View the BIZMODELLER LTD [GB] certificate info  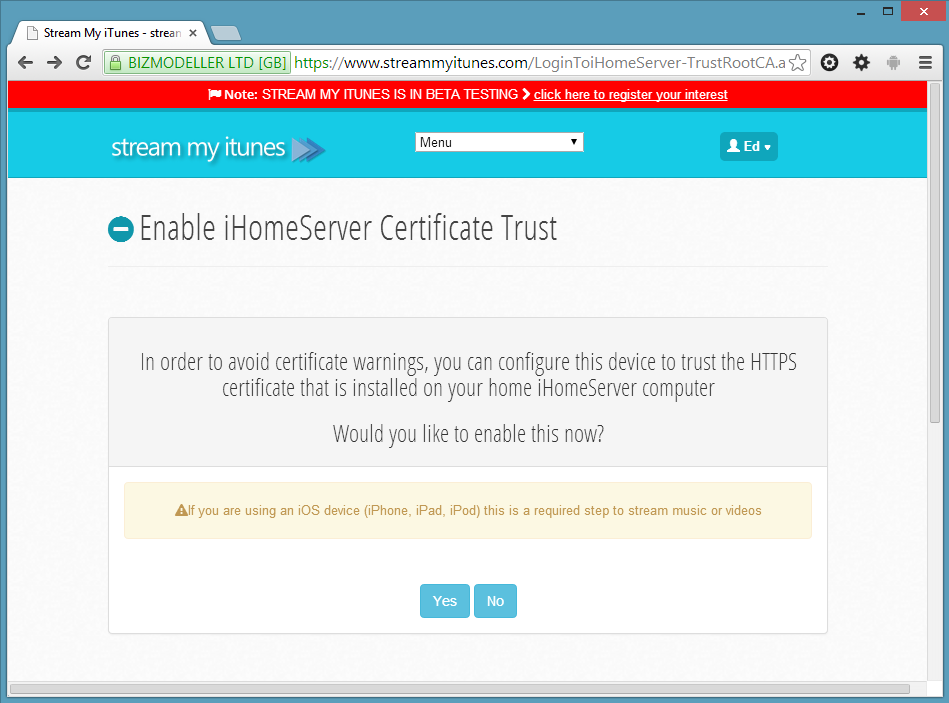click(197, 63)
